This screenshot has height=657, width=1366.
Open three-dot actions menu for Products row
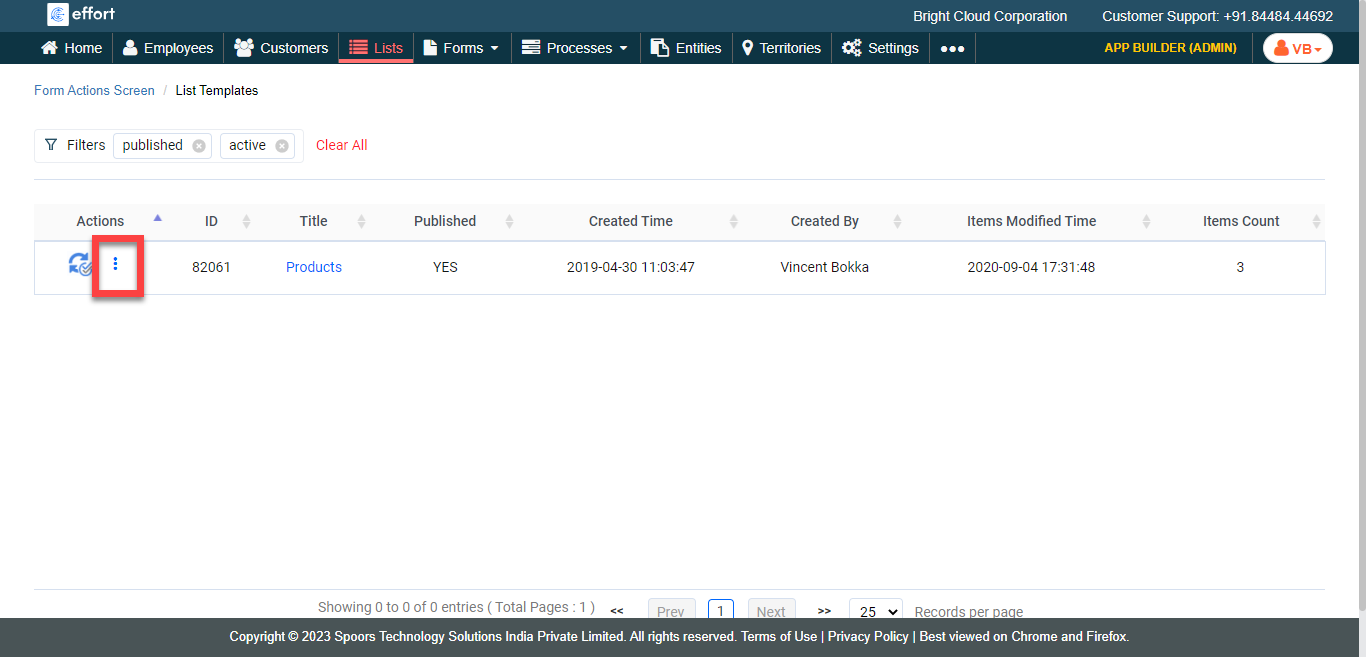pyautogui.click(x=116, y=264)
